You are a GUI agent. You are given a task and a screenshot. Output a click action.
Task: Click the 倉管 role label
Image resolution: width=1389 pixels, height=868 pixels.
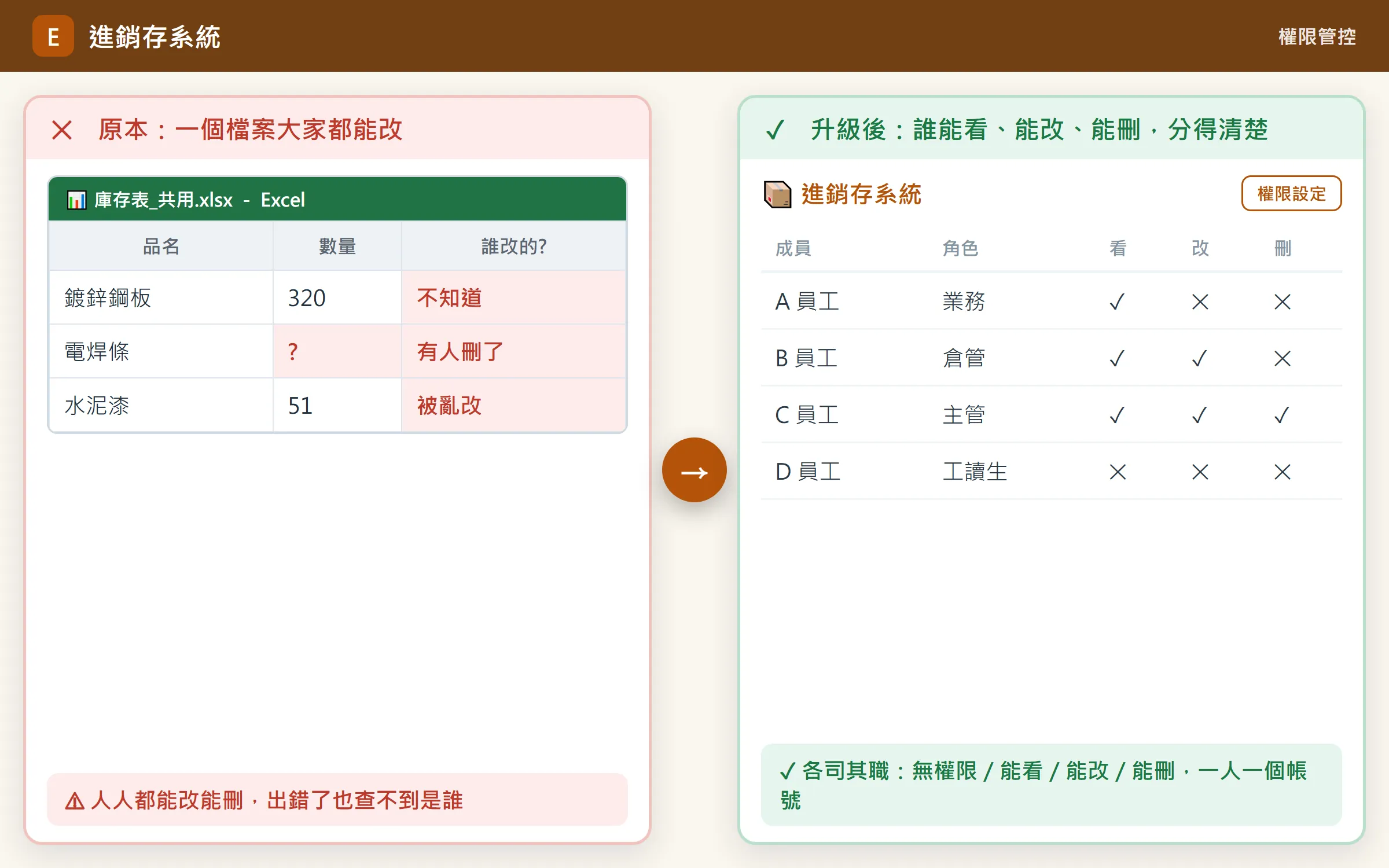pos(964,358)
